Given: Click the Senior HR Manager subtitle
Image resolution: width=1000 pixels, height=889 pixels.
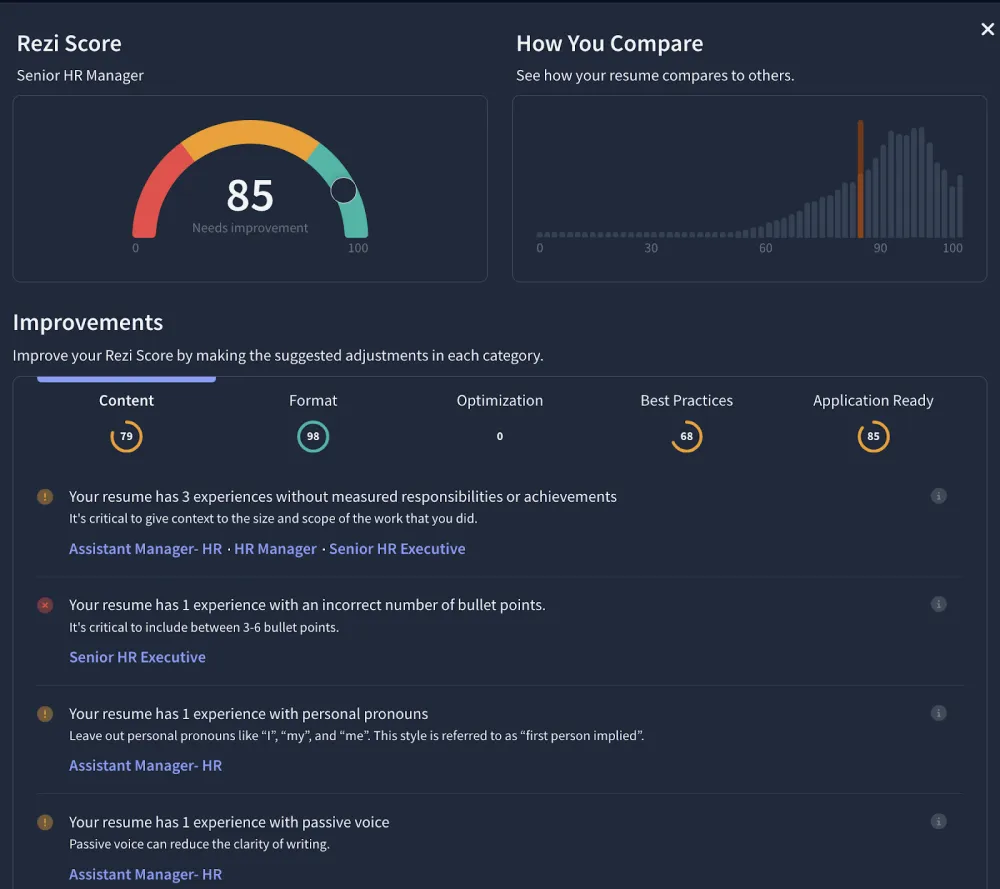Looking at the screenshot, I should (x=80, y=75).
